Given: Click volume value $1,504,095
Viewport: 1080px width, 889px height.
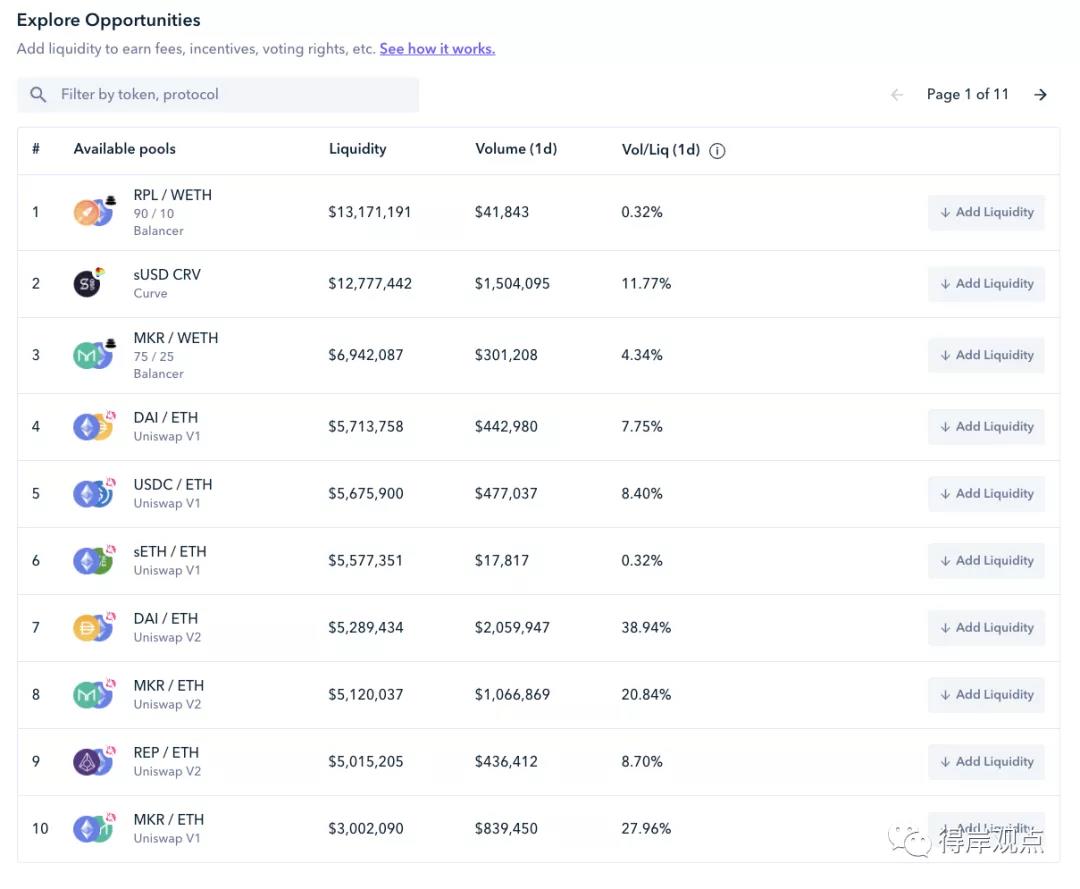Looking at the screenshot, I should pyautogui.click(x=512, y=284).
